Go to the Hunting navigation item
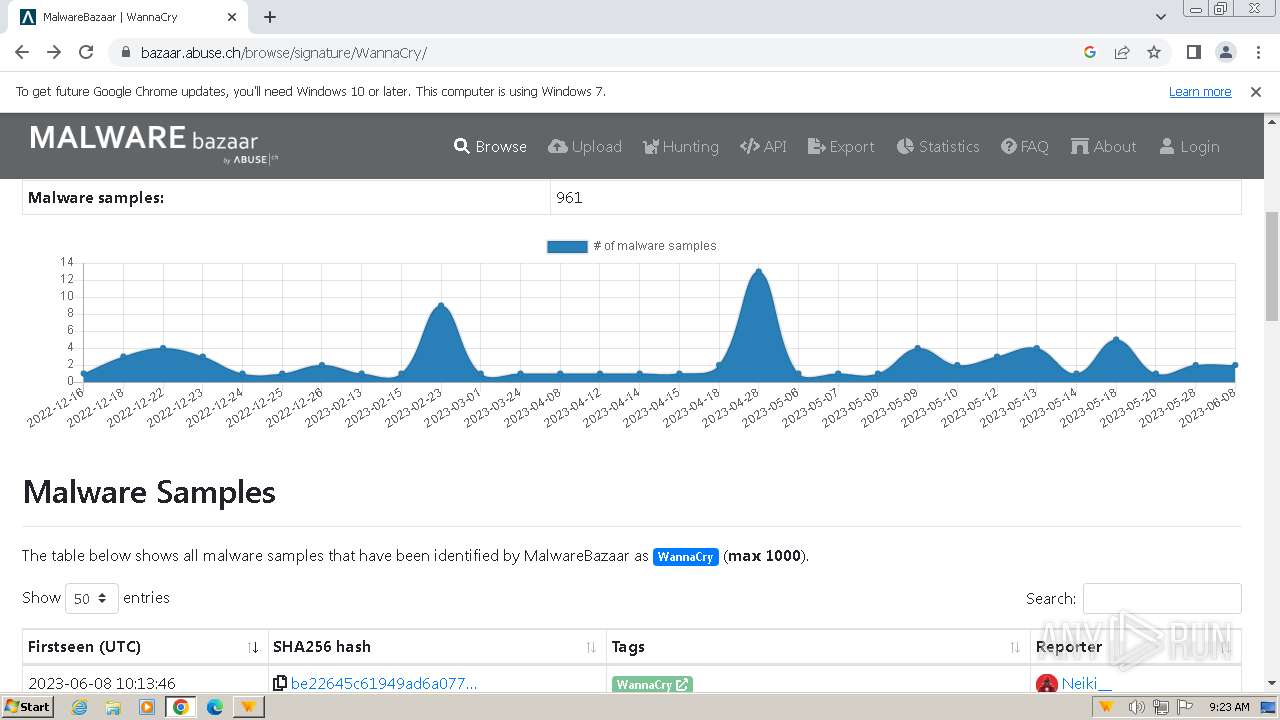 (x=680, y=146)
